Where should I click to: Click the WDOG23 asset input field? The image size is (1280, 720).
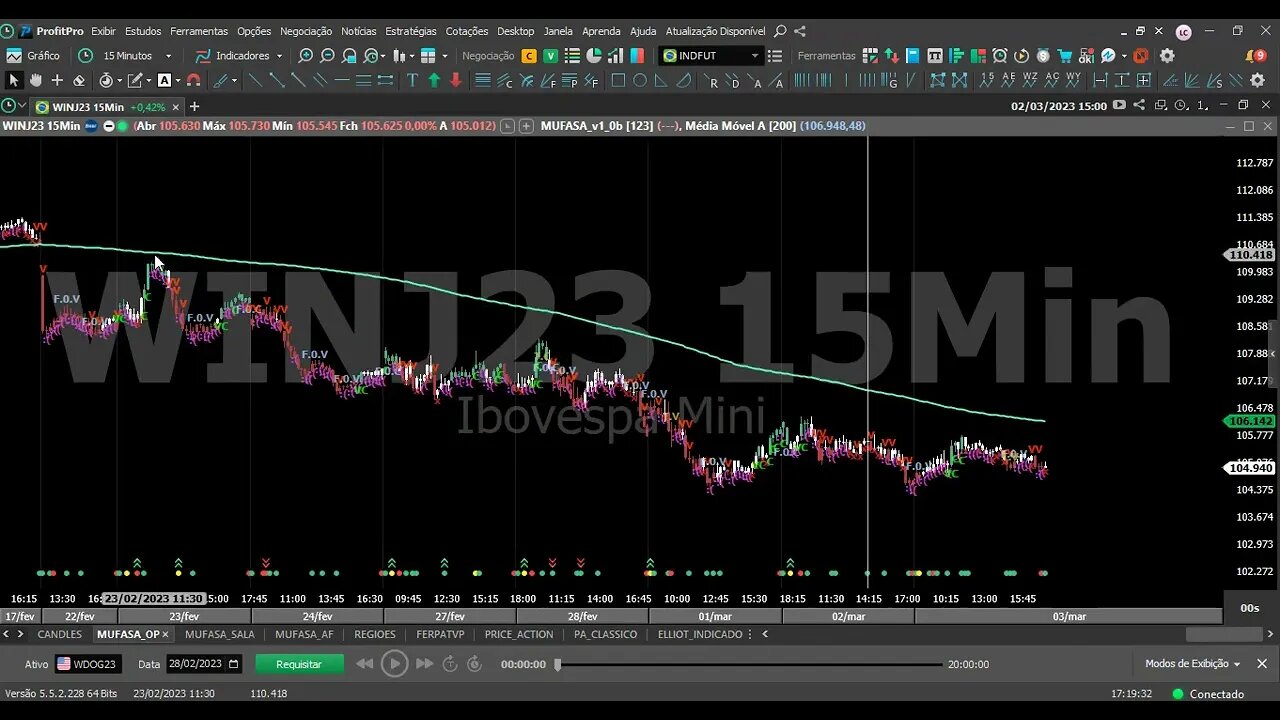point(88,664)
